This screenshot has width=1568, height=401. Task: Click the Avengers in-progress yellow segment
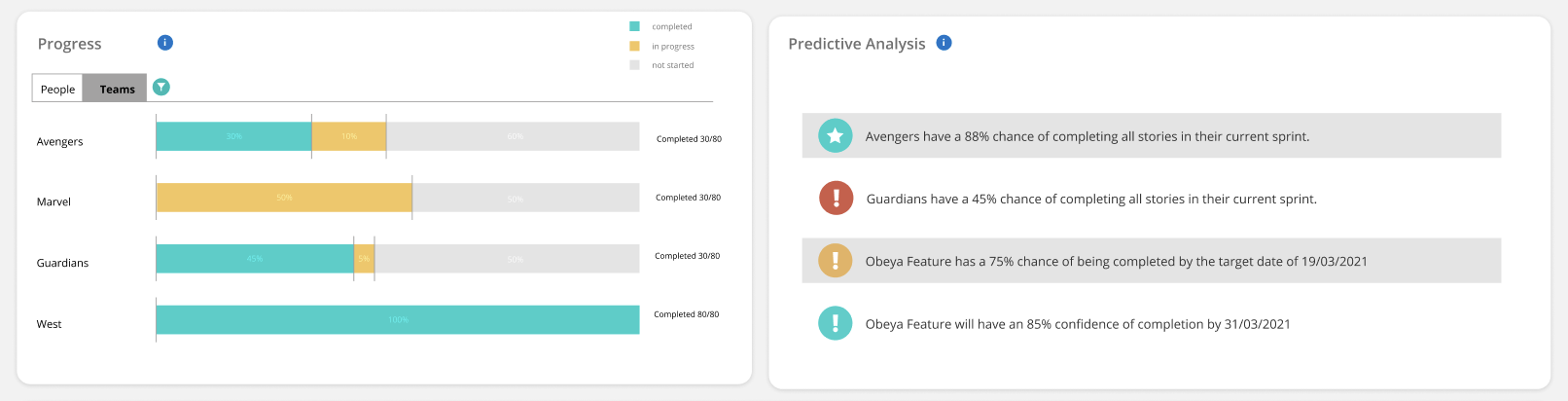pos(349,136)
